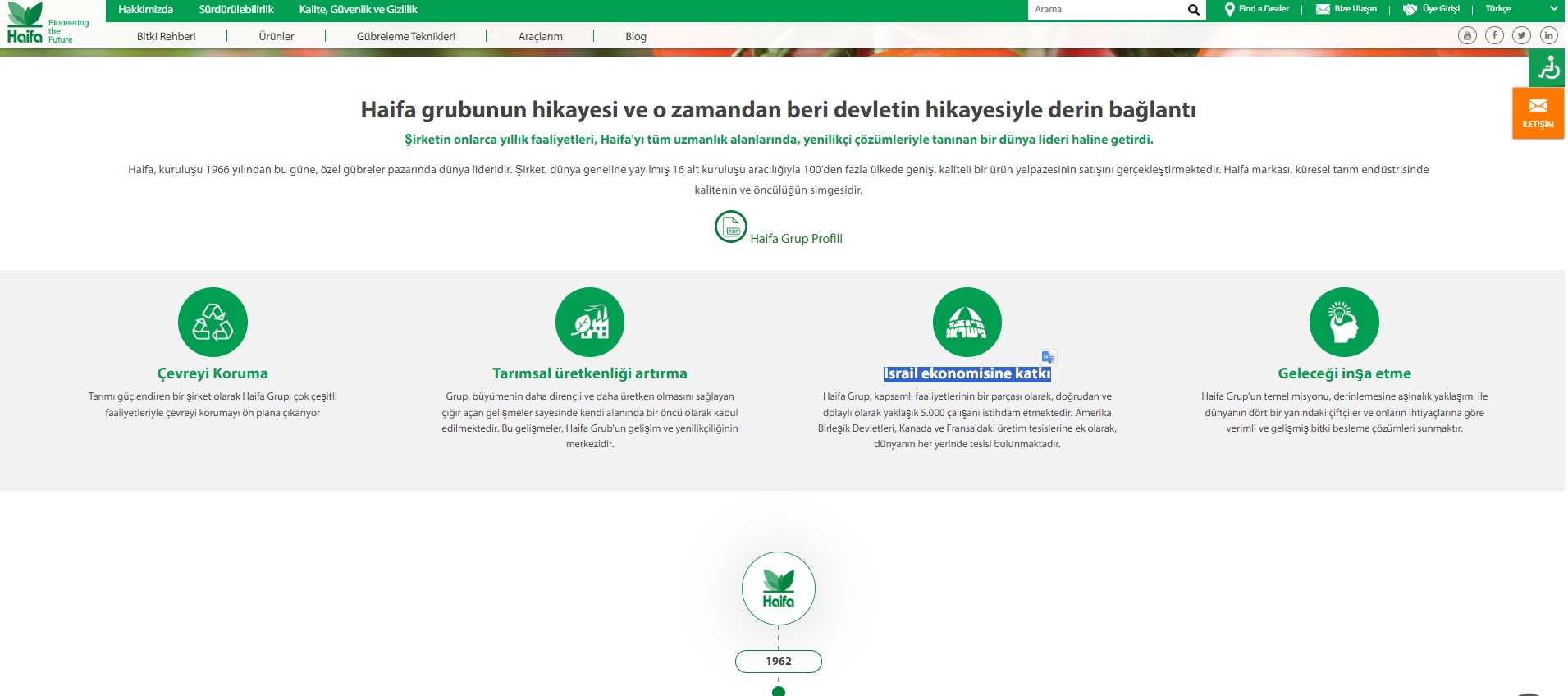Image resolution: width=1568 pixels, height=696 pixels.
Task: Click the Geleceği inşa etme heading
Action: click(1344, 373)
